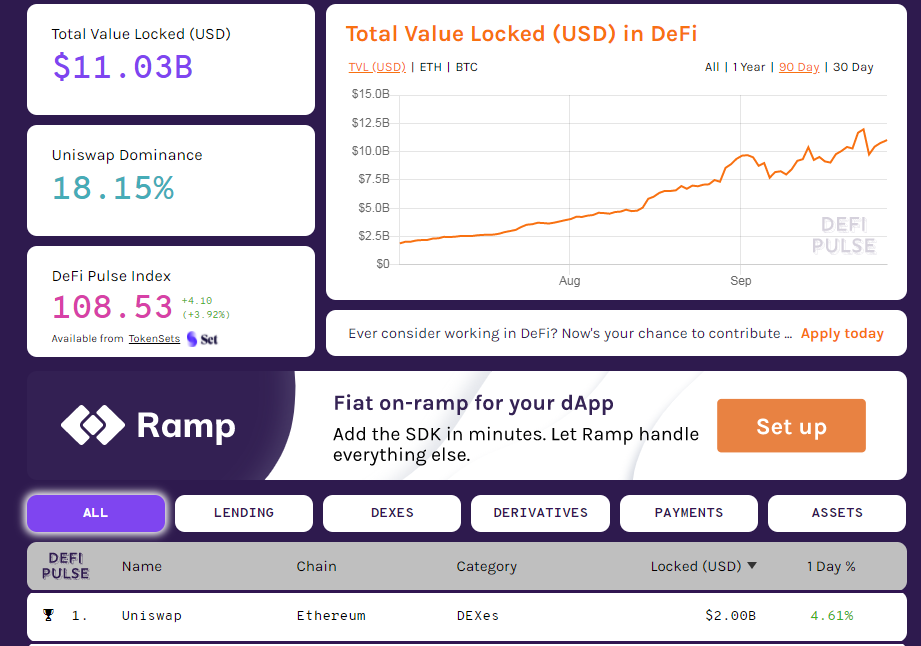The width and height of the screenshot is (921, 646).
Task: Click the 18.15% Uniswap Dominance value
Action: point(113,188)
